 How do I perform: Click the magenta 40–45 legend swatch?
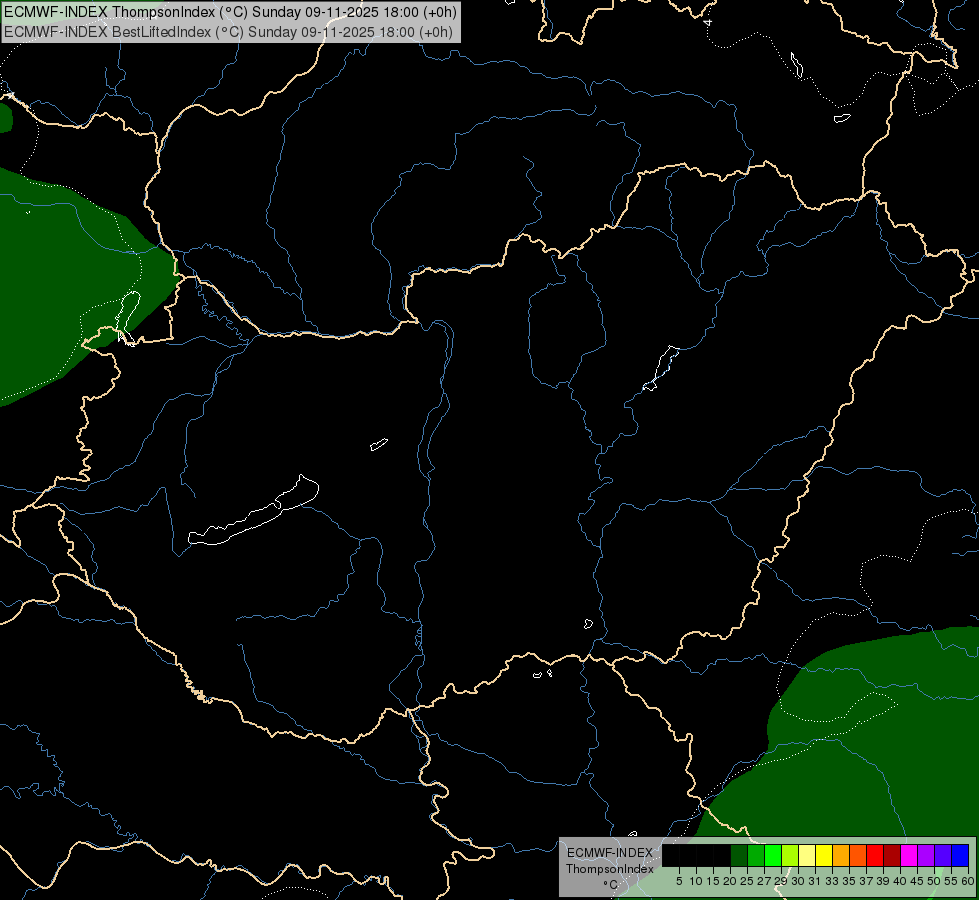[909, 855]
